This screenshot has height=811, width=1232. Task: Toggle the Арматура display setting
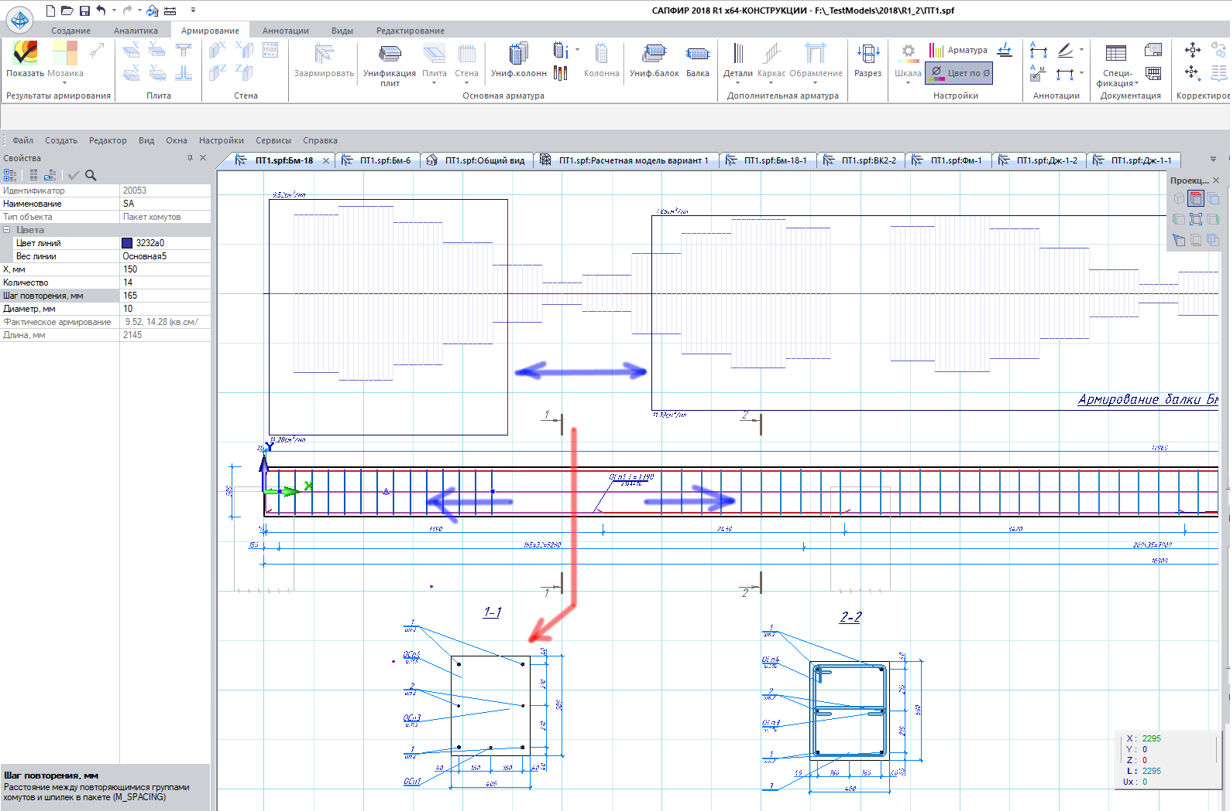tap(958, 50)
